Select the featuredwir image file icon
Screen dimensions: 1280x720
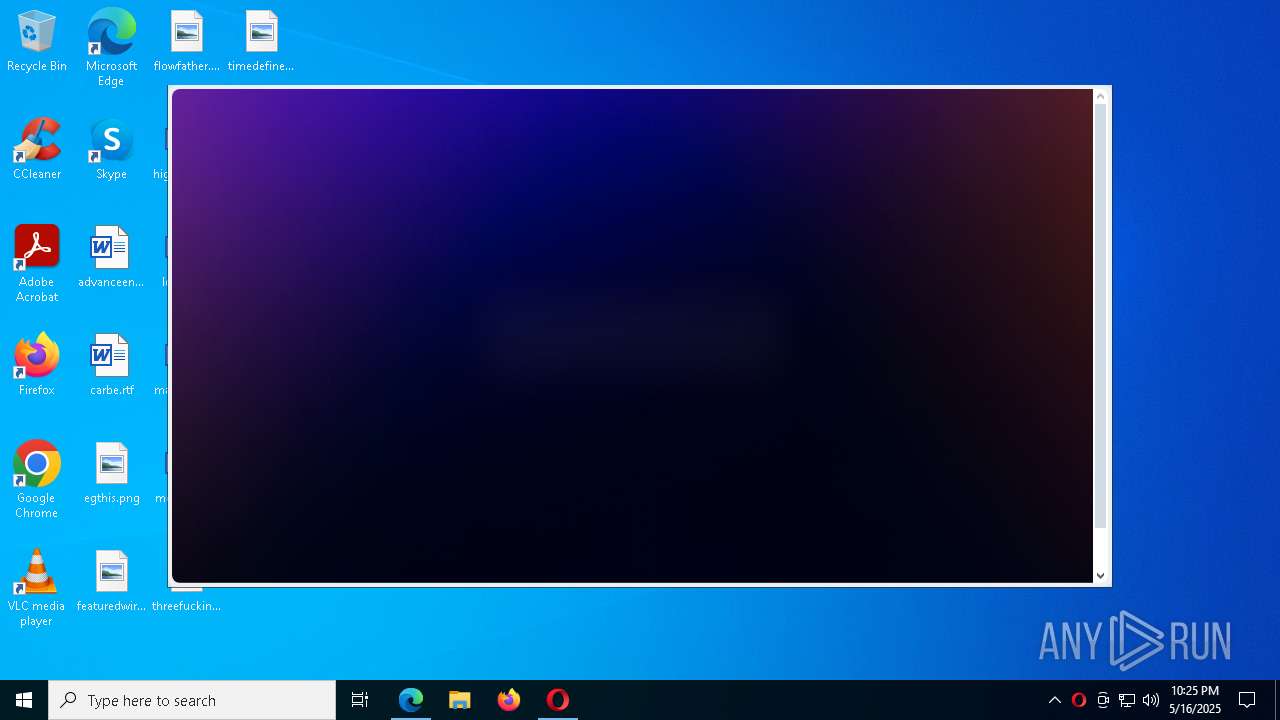(111, 582)
